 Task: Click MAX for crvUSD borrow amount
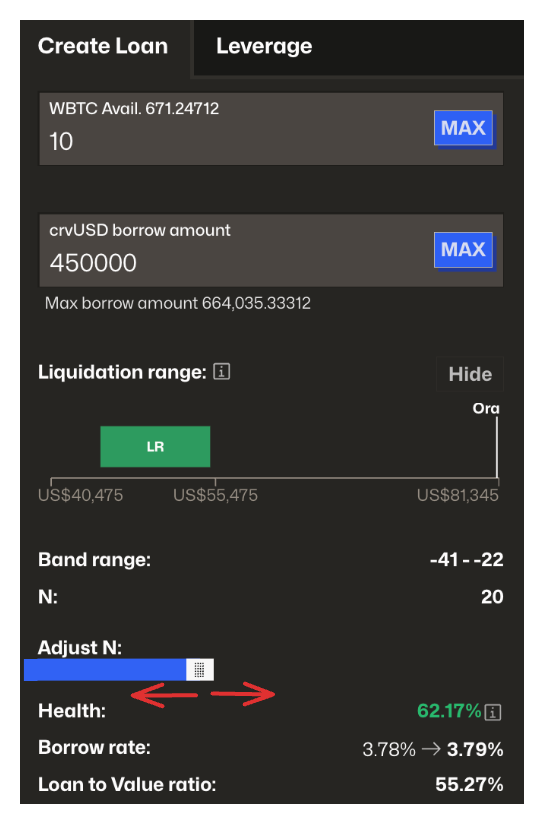point(463,250)
